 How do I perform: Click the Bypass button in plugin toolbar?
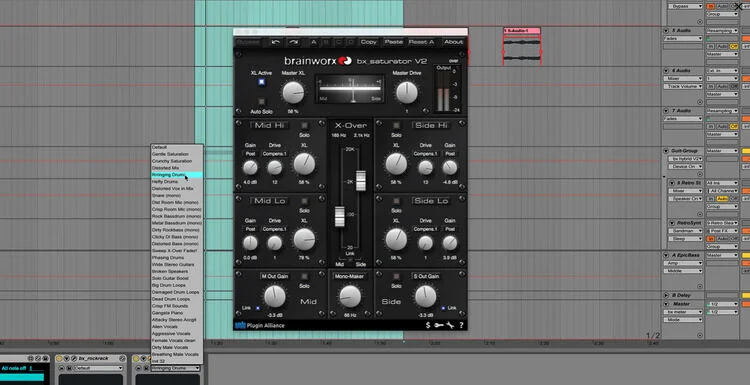248,42
